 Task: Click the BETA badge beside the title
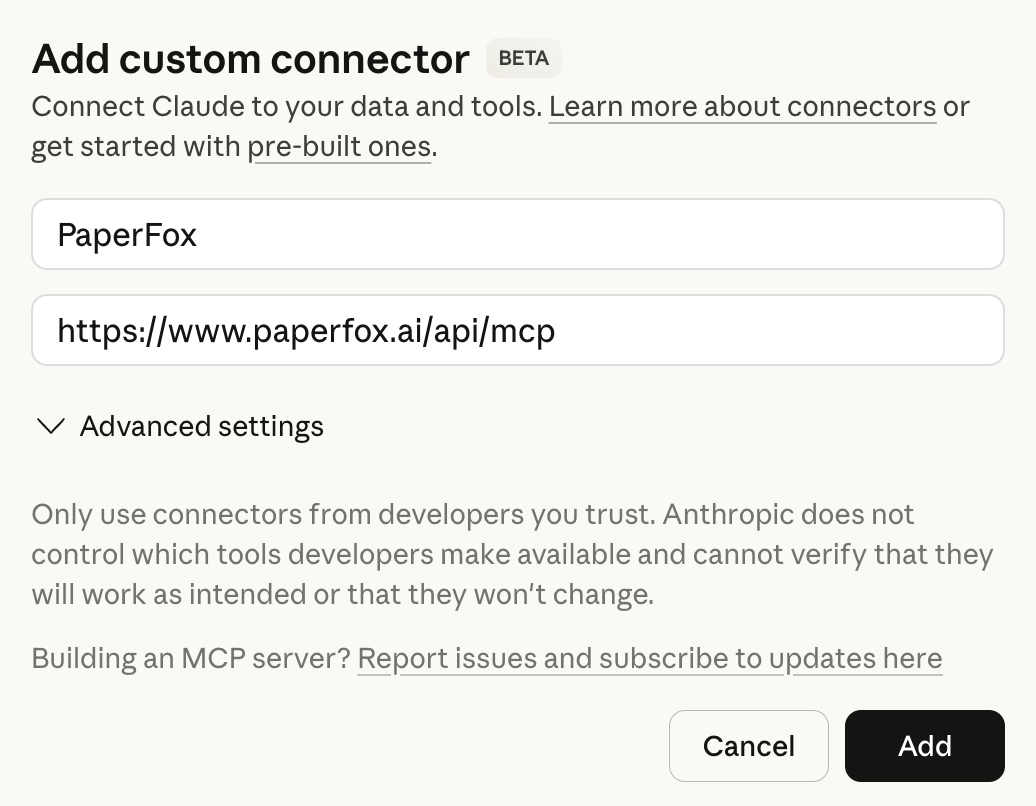click(523, 59)
